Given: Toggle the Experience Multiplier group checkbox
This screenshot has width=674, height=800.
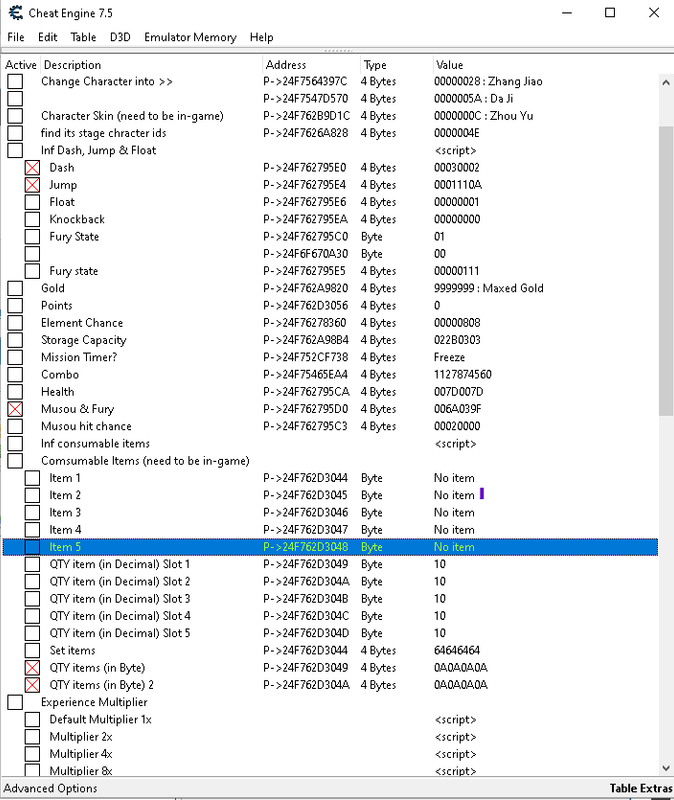Looking at the screenshot, I should (x=15, y=703).
